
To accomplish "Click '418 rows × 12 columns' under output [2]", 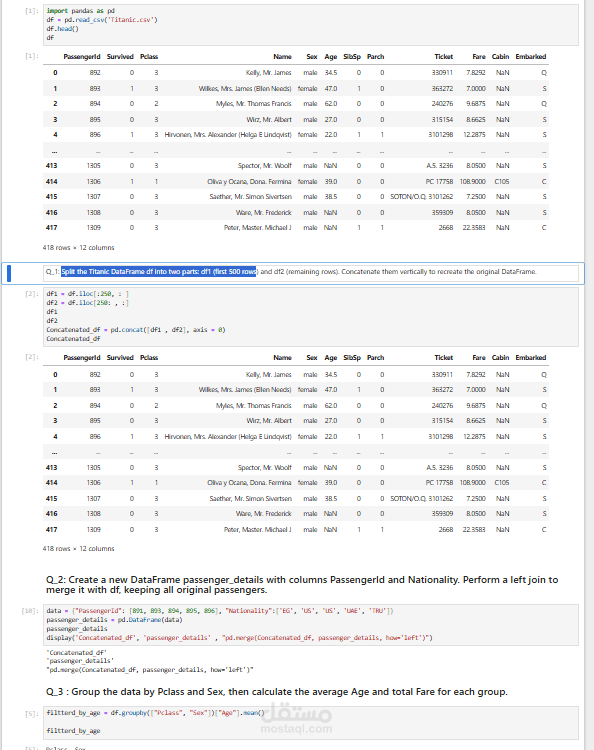I will pos(78,549).
